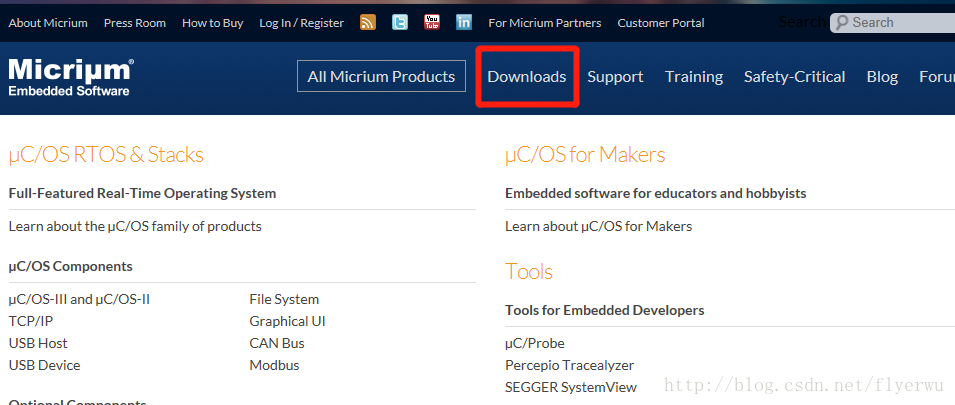Viewport: 955px width, 405px height.
Task: Click All Micrium Products button
Action: tap(381, 76)
